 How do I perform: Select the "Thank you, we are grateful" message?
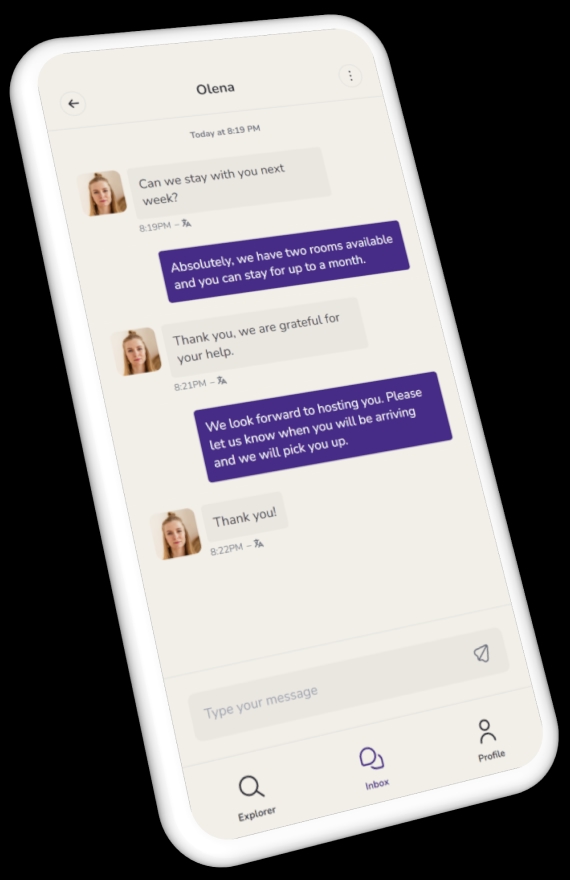[x=265, y=337]
